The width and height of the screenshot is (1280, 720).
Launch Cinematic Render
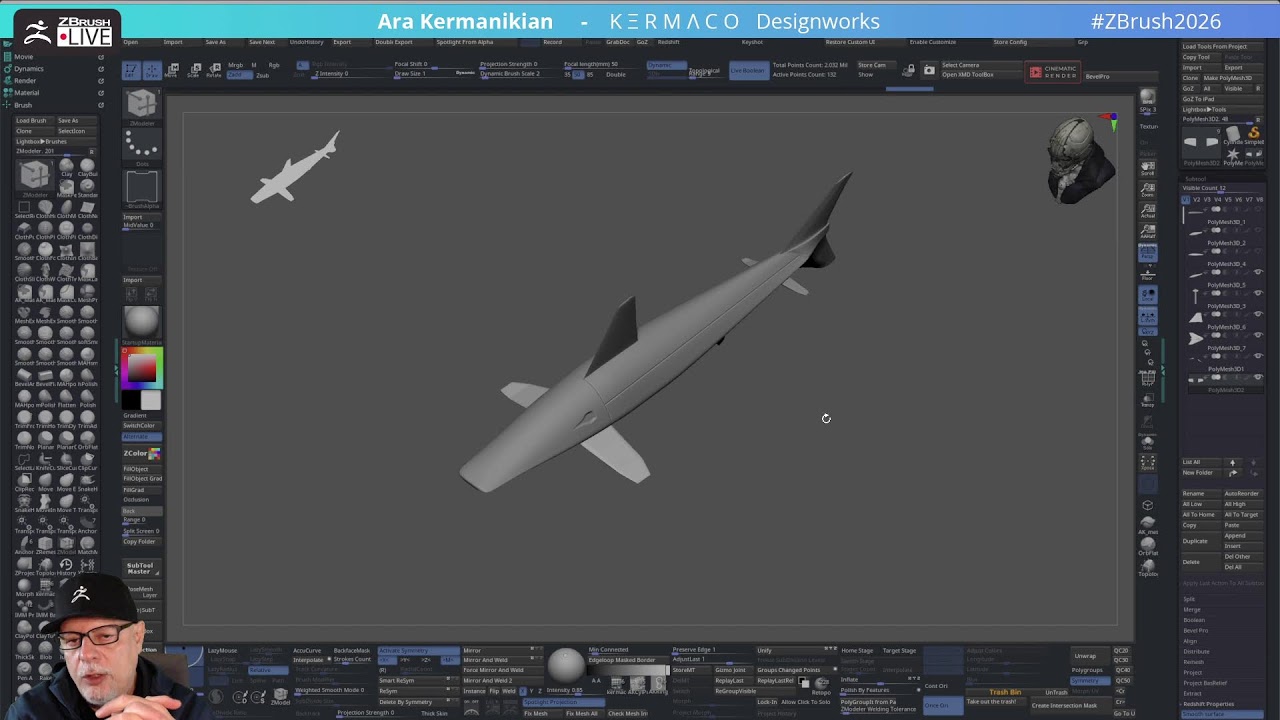[x=1053, y=72]
